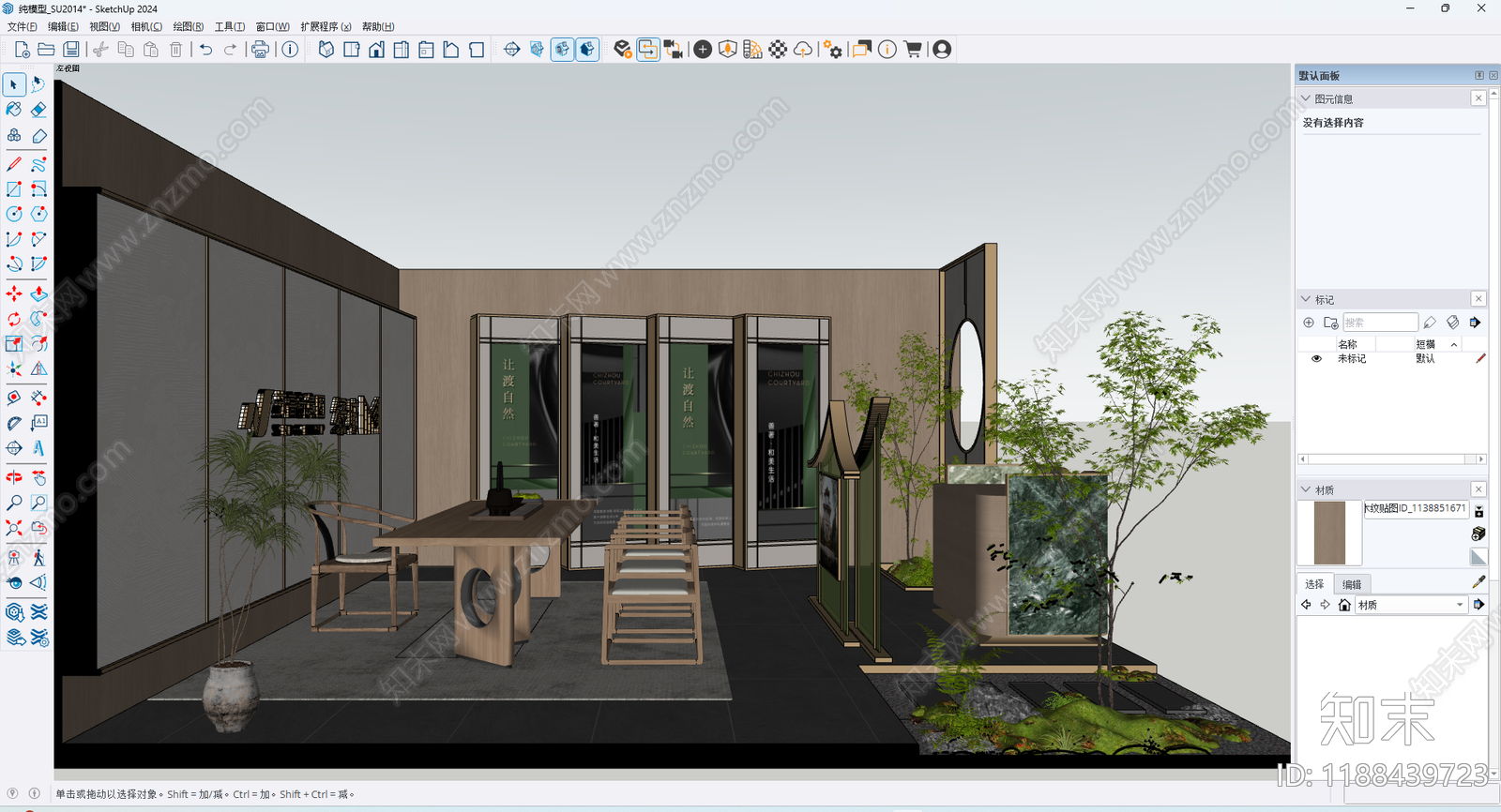The height and width of the screenshot is (812, 1501).
Task: Activate the Zoom magnifier tool
Action: (14, 503)
